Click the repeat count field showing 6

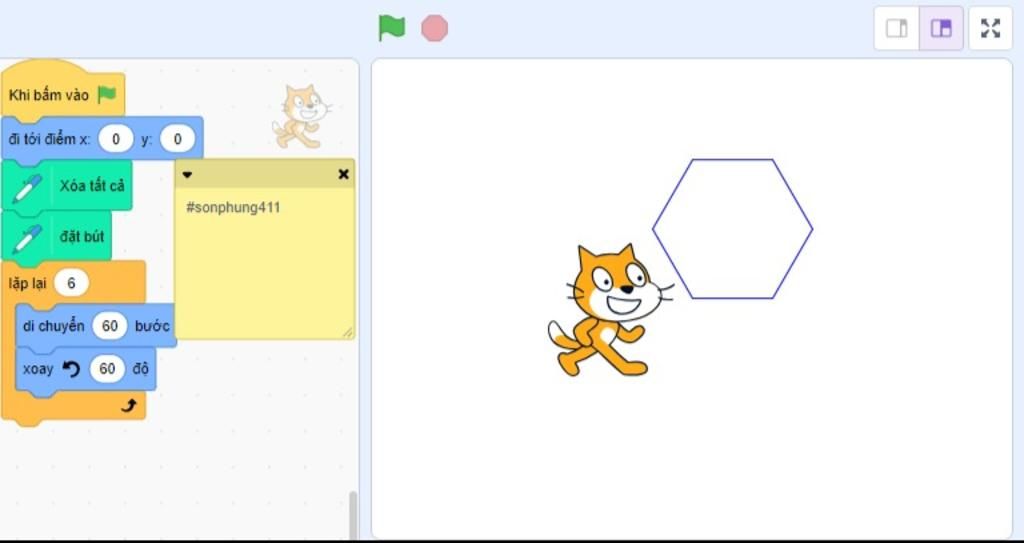coord(71,284)
